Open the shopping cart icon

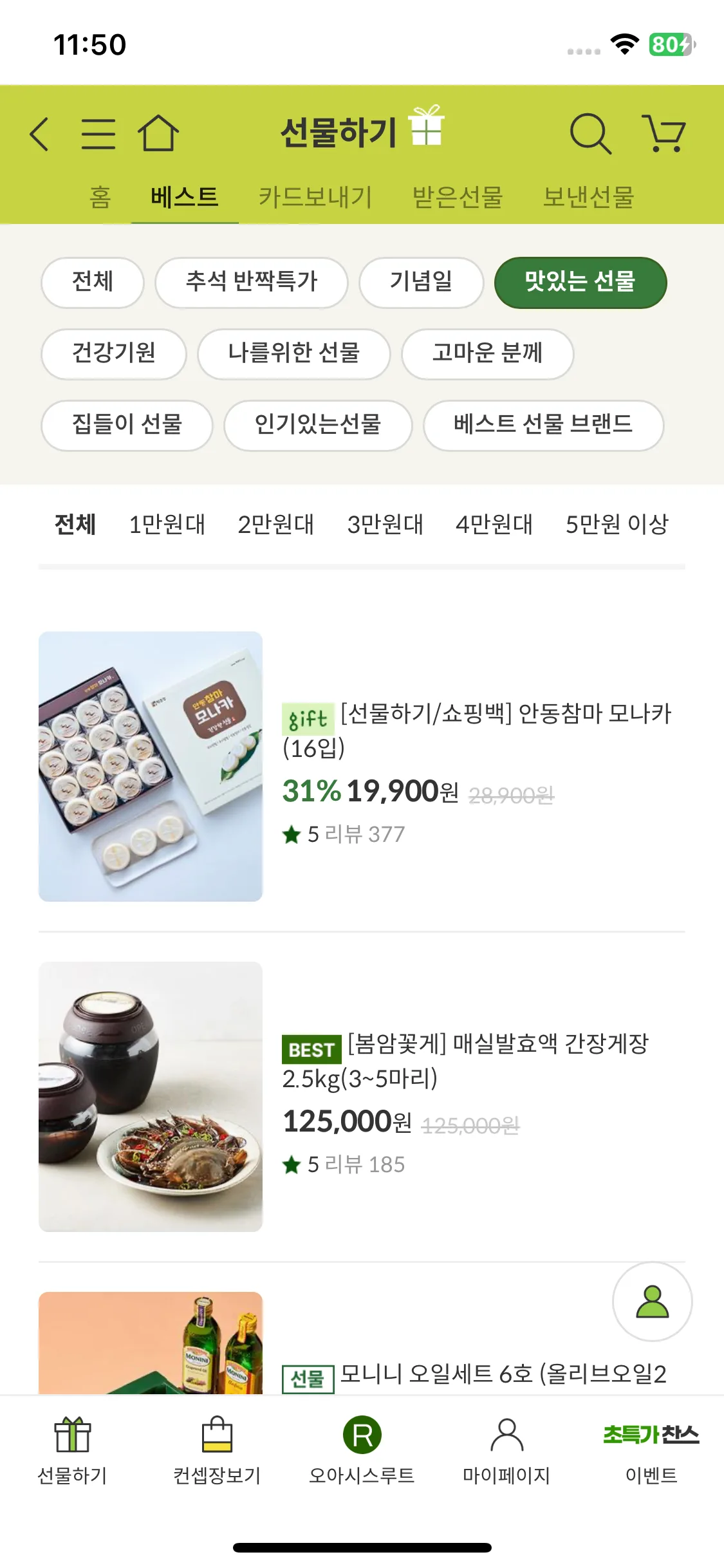(x=664, y=134)
